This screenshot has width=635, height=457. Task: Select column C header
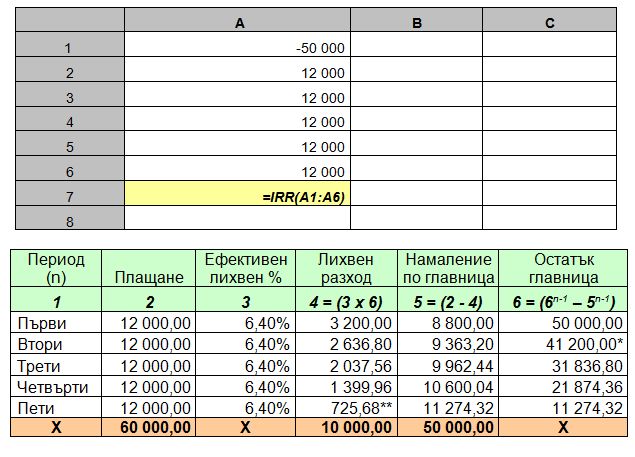pos(550,22)
